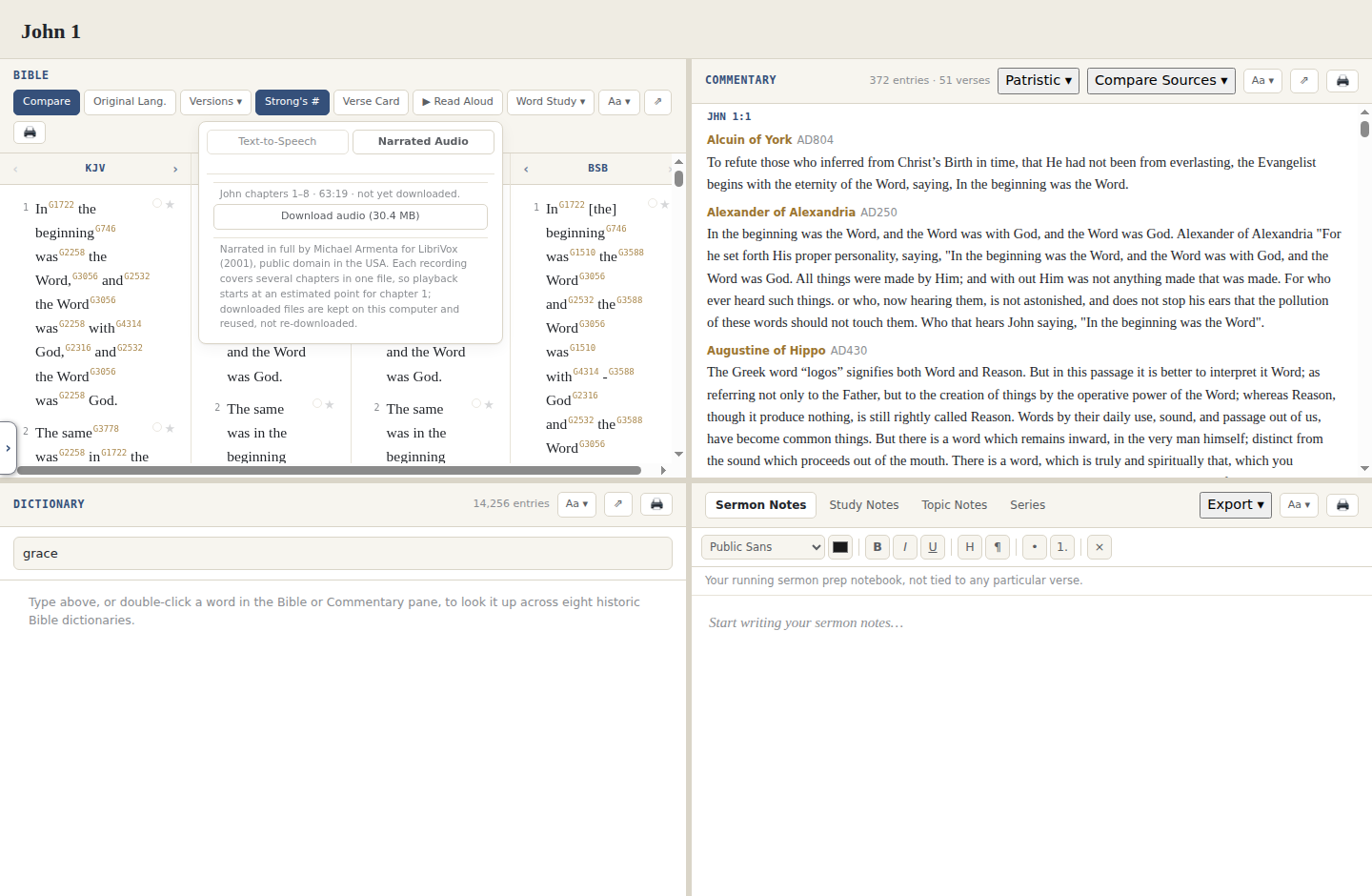Print the Dictionary pane

point(656,504)
